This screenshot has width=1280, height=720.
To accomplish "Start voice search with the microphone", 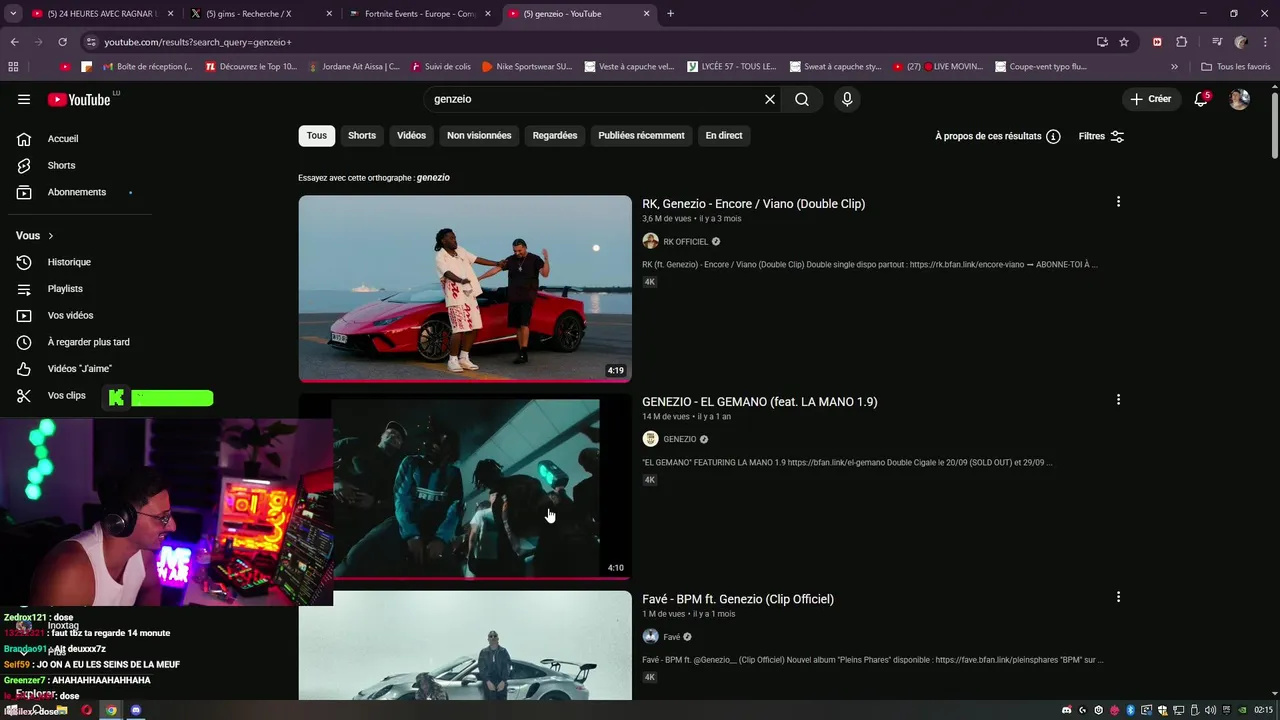I will [x=847, y=99].
